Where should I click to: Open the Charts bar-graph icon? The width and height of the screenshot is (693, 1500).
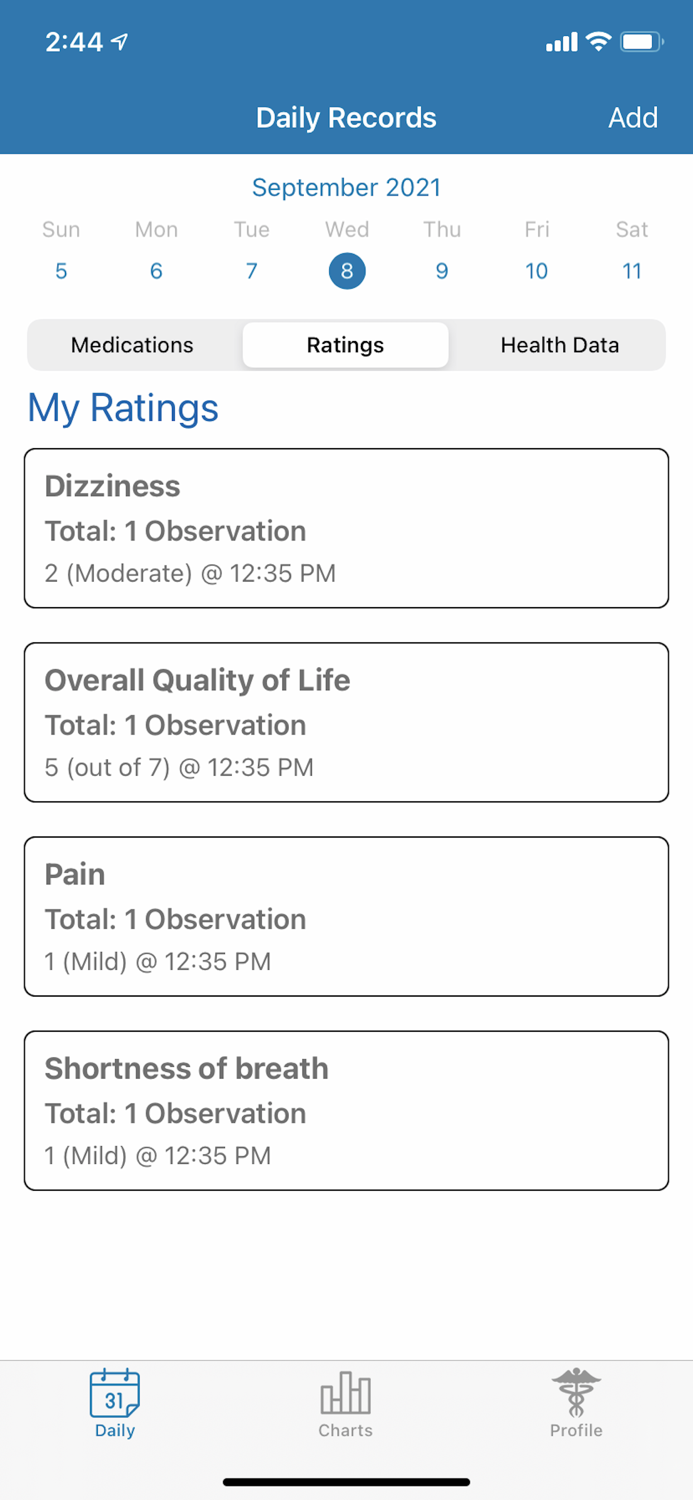pos(345,1399)
